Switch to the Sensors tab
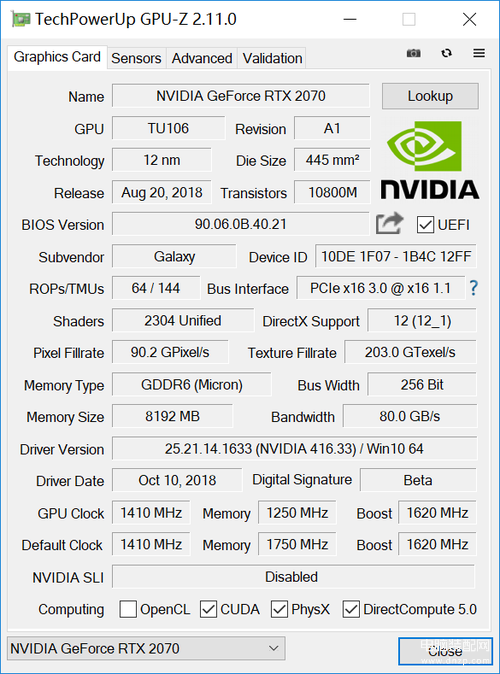This screenshot has height=674, width=500. pyautogui.click(x=136, y=58)
